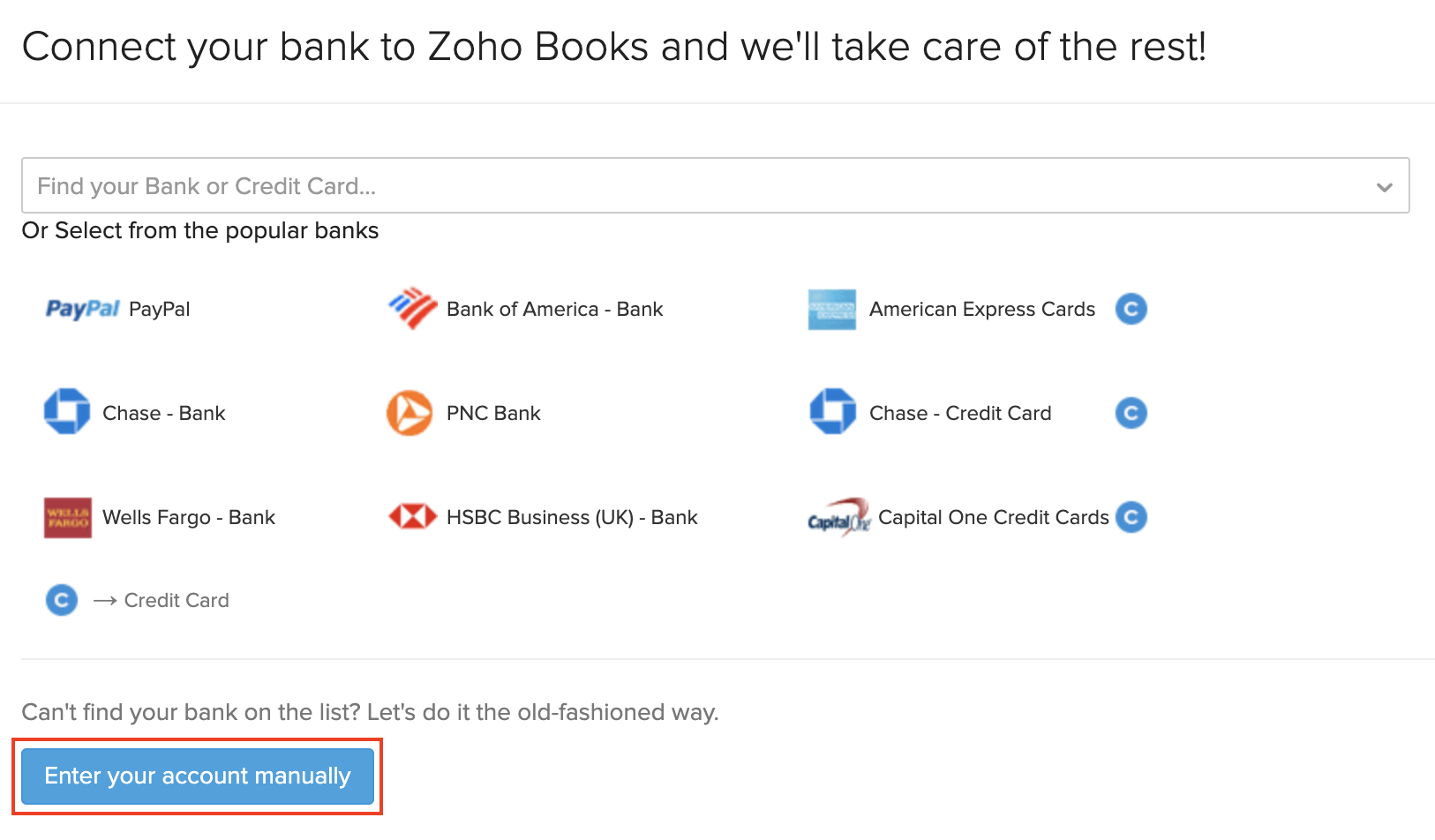Click credit card badge beside Chase - Credit Card

(x=1131, y=413)
